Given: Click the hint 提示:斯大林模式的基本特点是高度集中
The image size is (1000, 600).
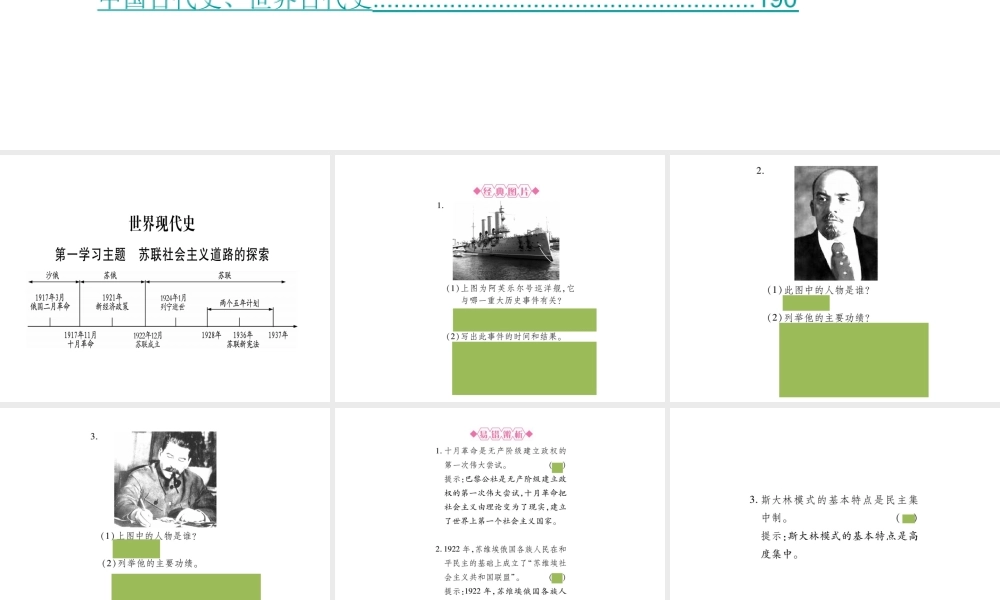Looking at the screenshot, I should [839, 545].
